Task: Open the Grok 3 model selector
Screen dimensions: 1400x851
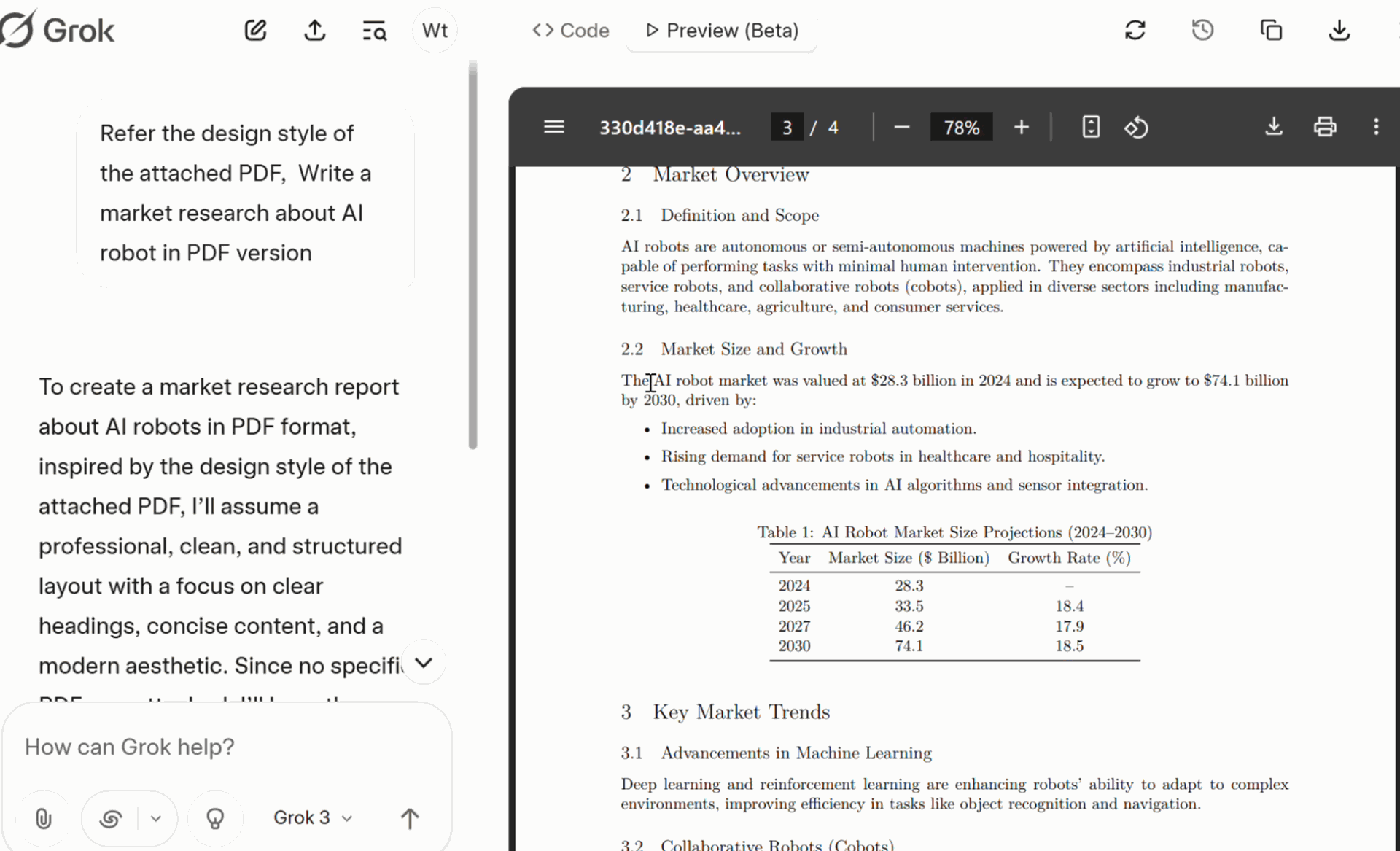Action: tap(313, 817)
